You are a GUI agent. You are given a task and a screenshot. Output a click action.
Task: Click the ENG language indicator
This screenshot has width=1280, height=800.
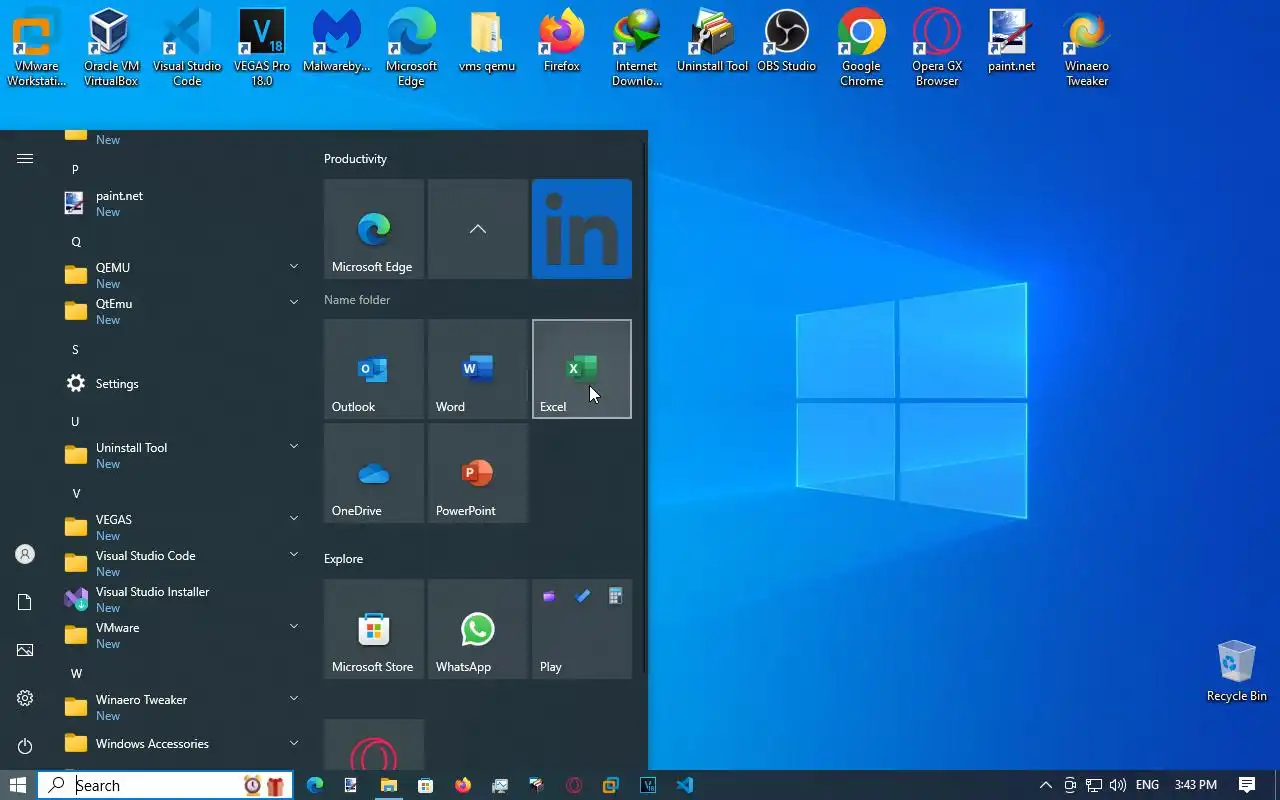(1147, 785)
